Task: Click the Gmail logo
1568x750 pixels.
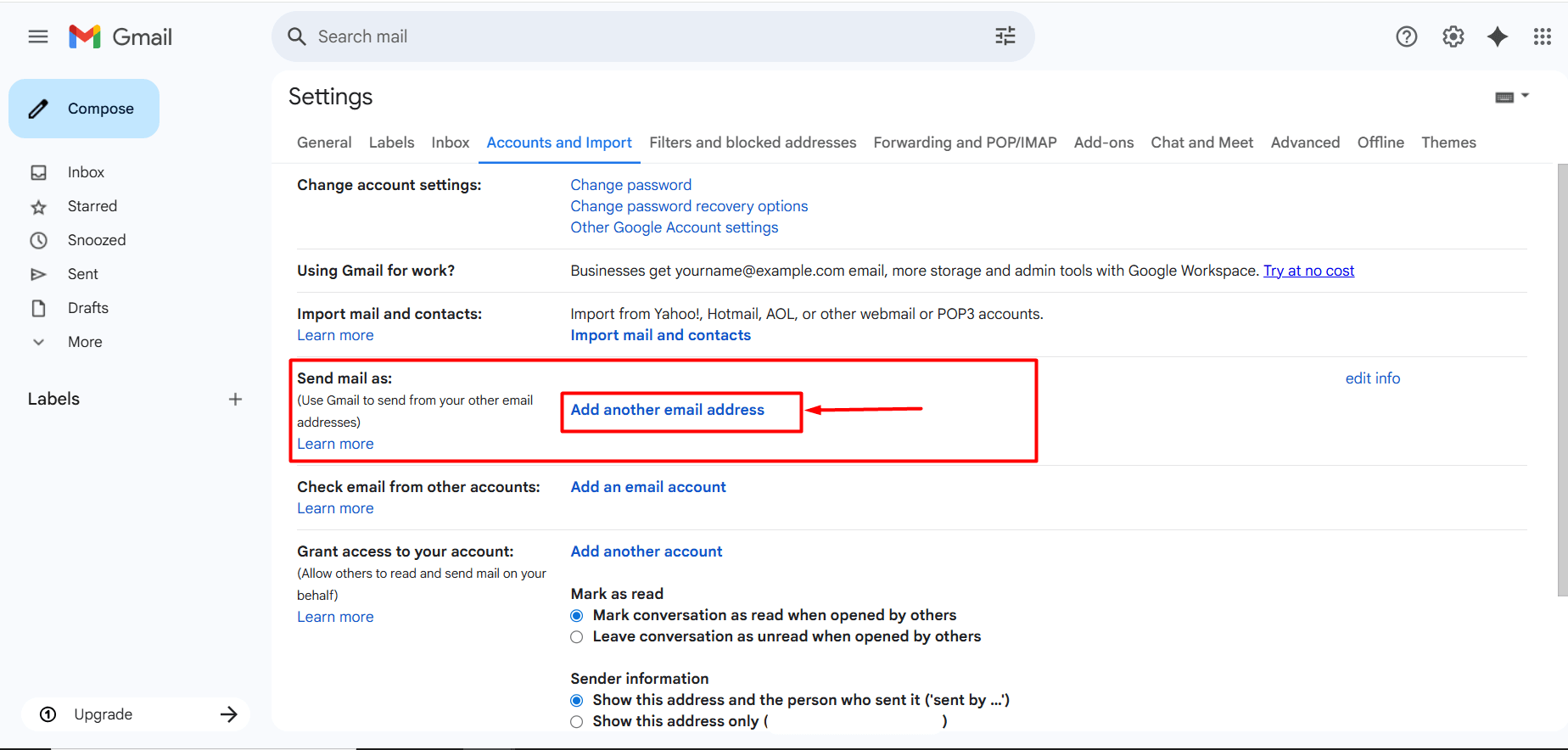Action: pyautogui.click(x=120, y=36)
